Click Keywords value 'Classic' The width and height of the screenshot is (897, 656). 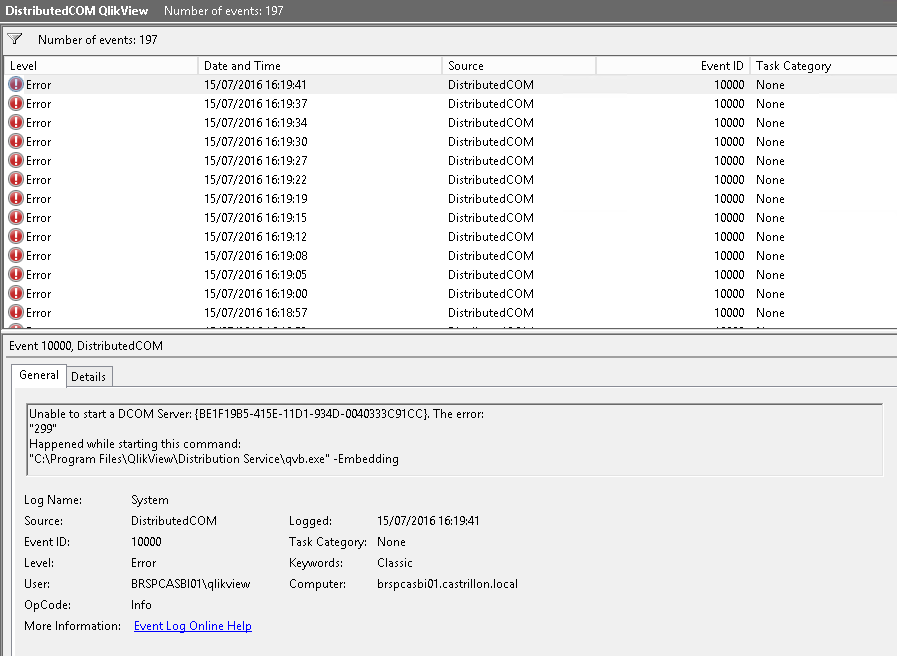(x=395, y=563)
